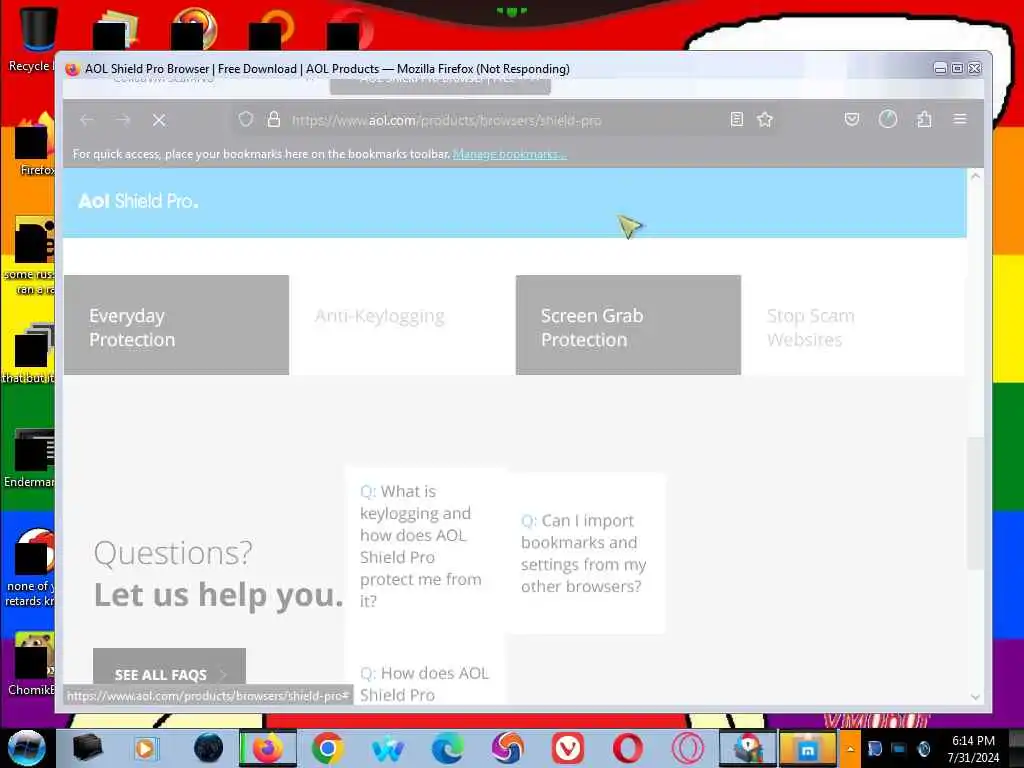
Task: Click the 'Let us help you.' text
Action: (x=218, y=594)
